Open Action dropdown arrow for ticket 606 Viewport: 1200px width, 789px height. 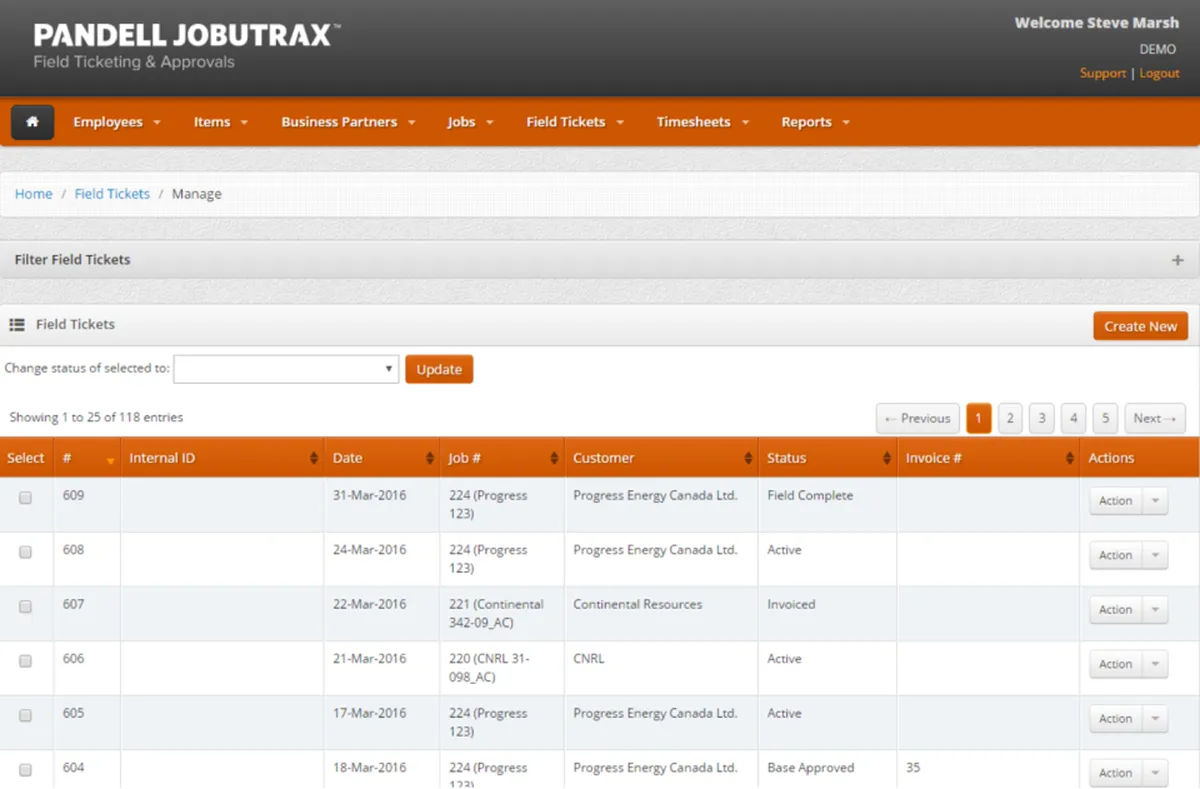point(1155,664)
